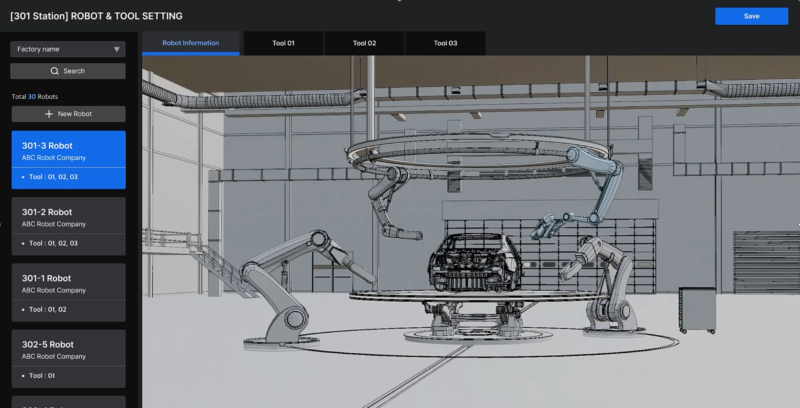Select the 301-3 Robot card
800x408 pixels.
click(x=68, y=160)
